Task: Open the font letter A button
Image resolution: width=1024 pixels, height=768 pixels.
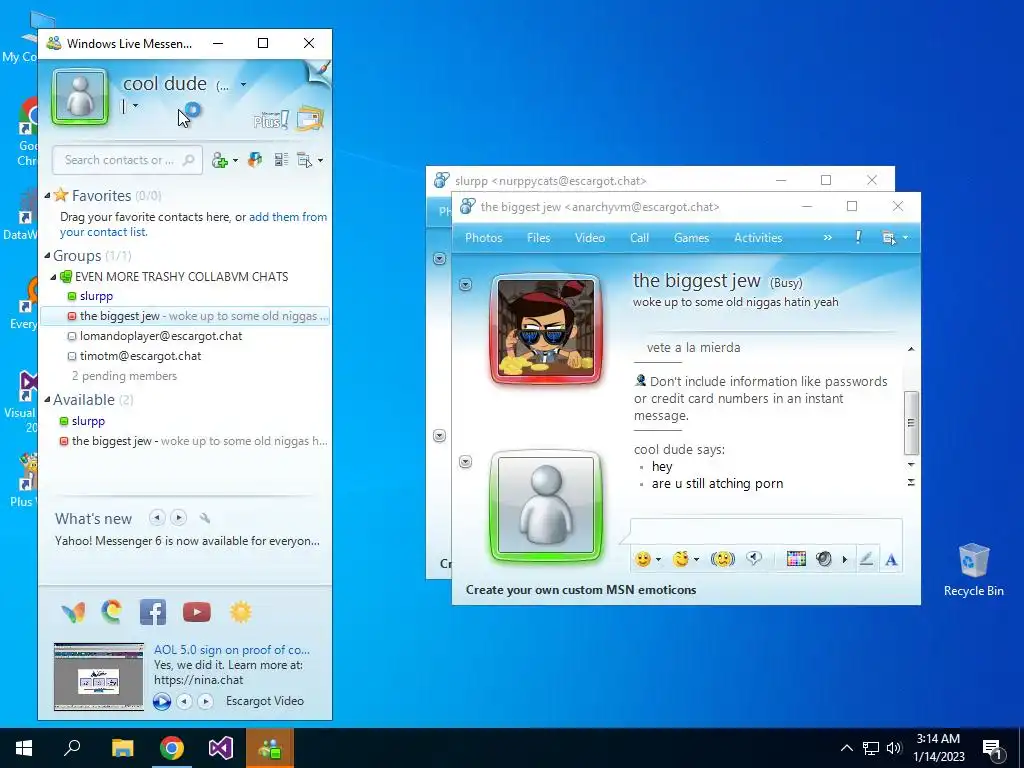Action: point(891,560)
